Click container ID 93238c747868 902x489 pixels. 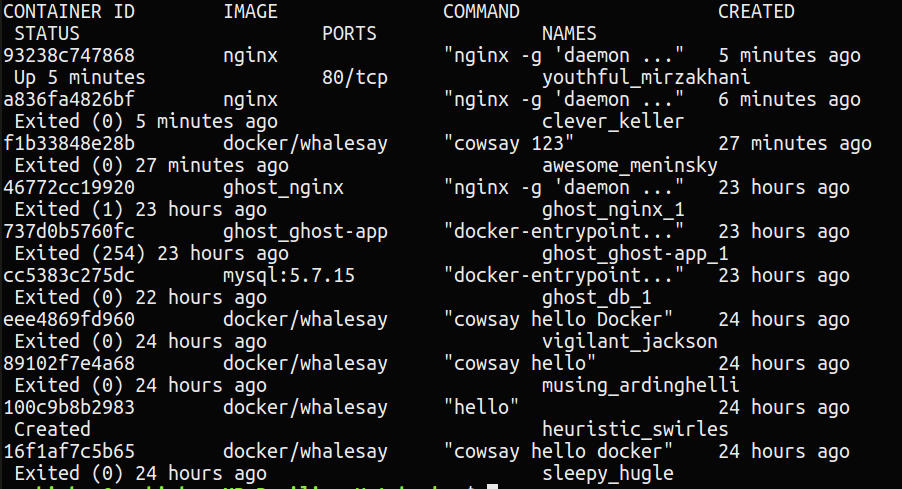[x=69, y=56]
